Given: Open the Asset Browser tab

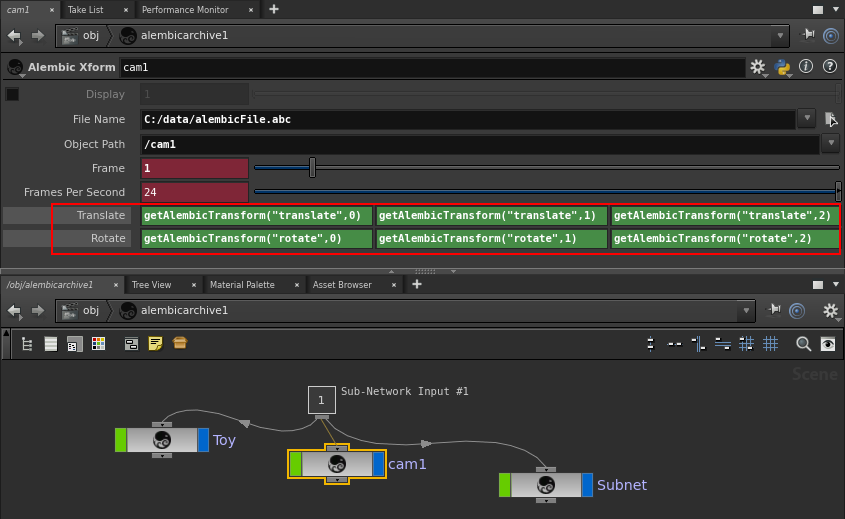Looking at the screenshot, I should click(x=342, y=285).
